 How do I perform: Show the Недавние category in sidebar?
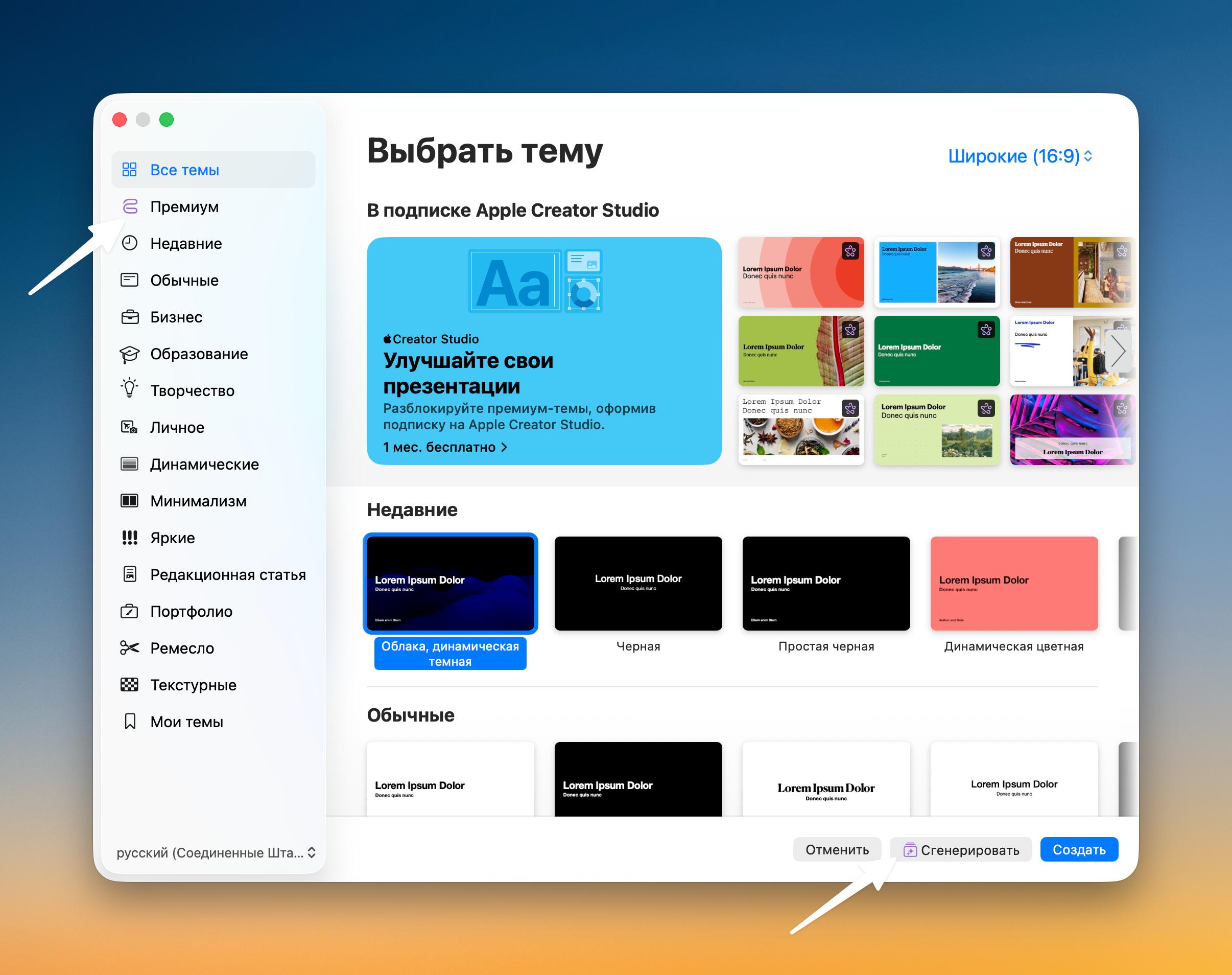[x=214, y=243]
